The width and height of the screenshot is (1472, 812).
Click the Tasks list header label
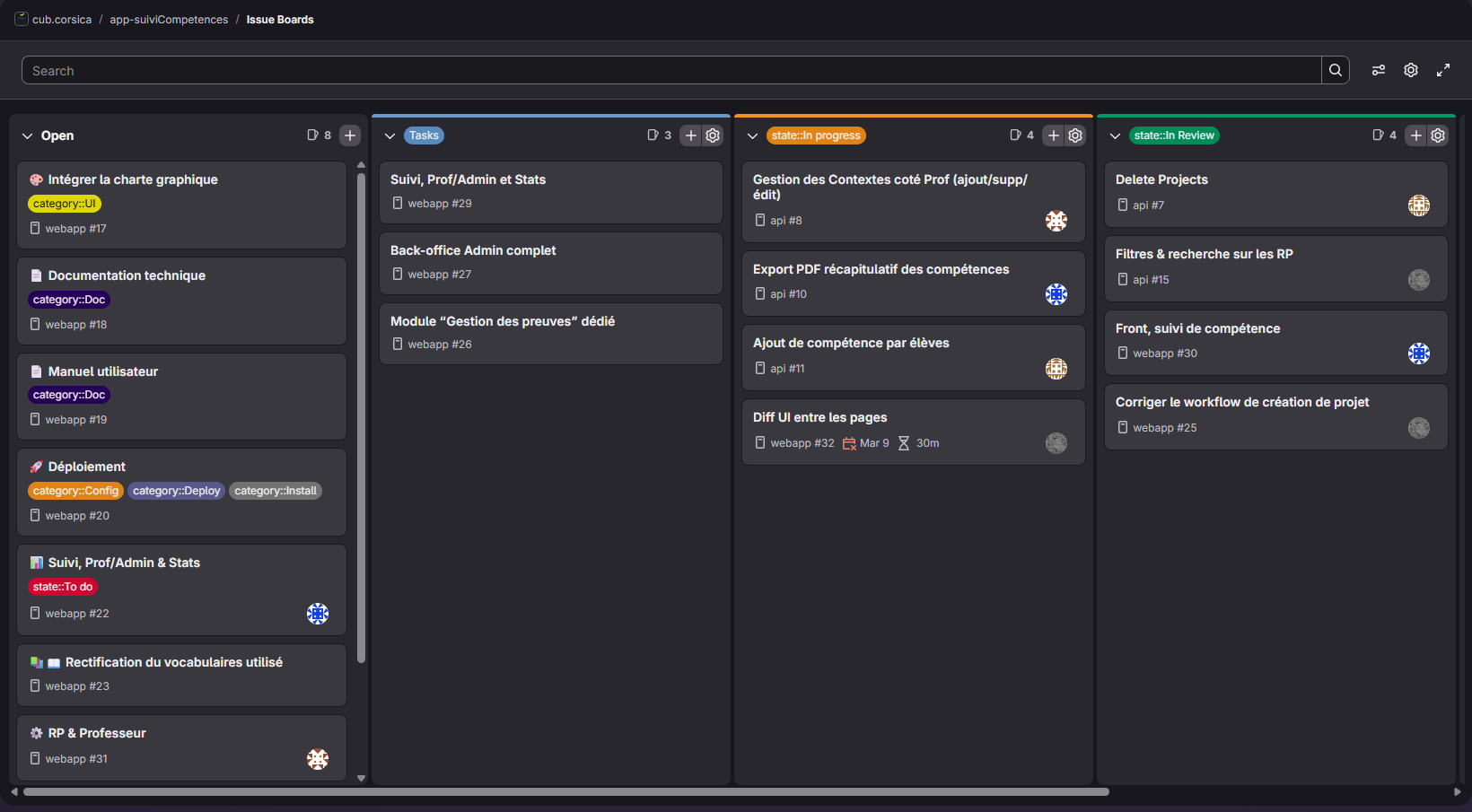424,135
